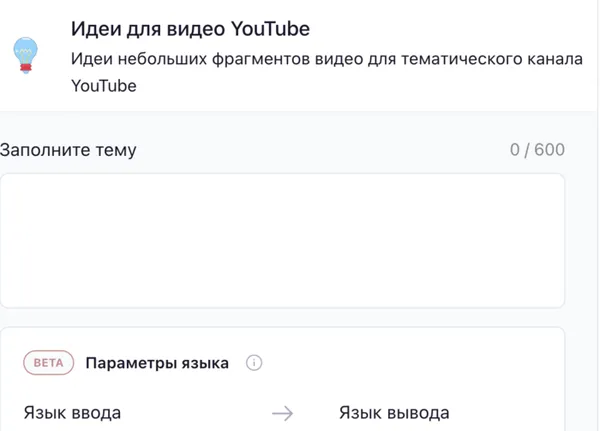Image resolution: width=600 pixels, height=431 pixels.
Task: Click the word тему in the field label
Action: tap(112, 150)
